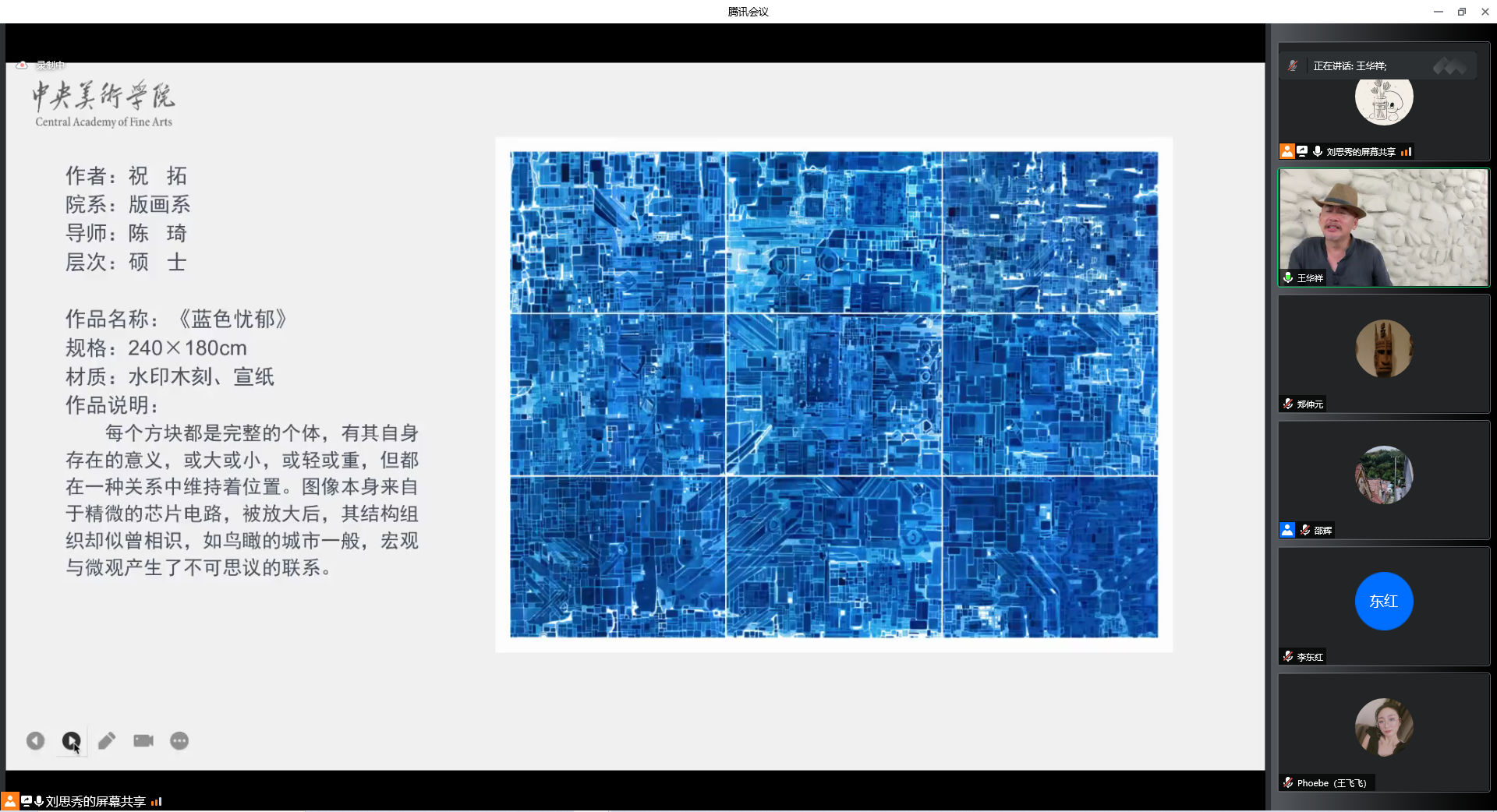Screen dimensions: 1497x812
Task: Click blue person icon on 邵辉 tile
Action: 1287,530
